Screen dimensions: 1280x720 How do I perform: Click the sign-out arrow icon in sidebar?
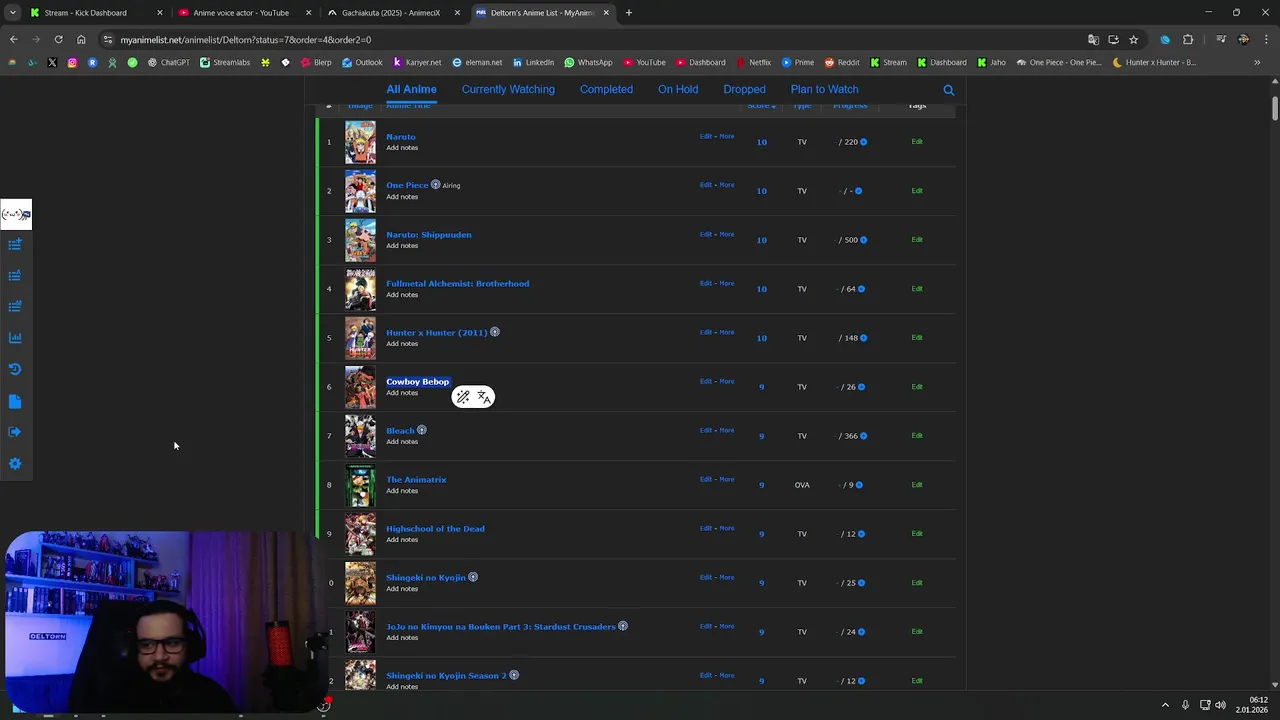click(x=15, y=432)
